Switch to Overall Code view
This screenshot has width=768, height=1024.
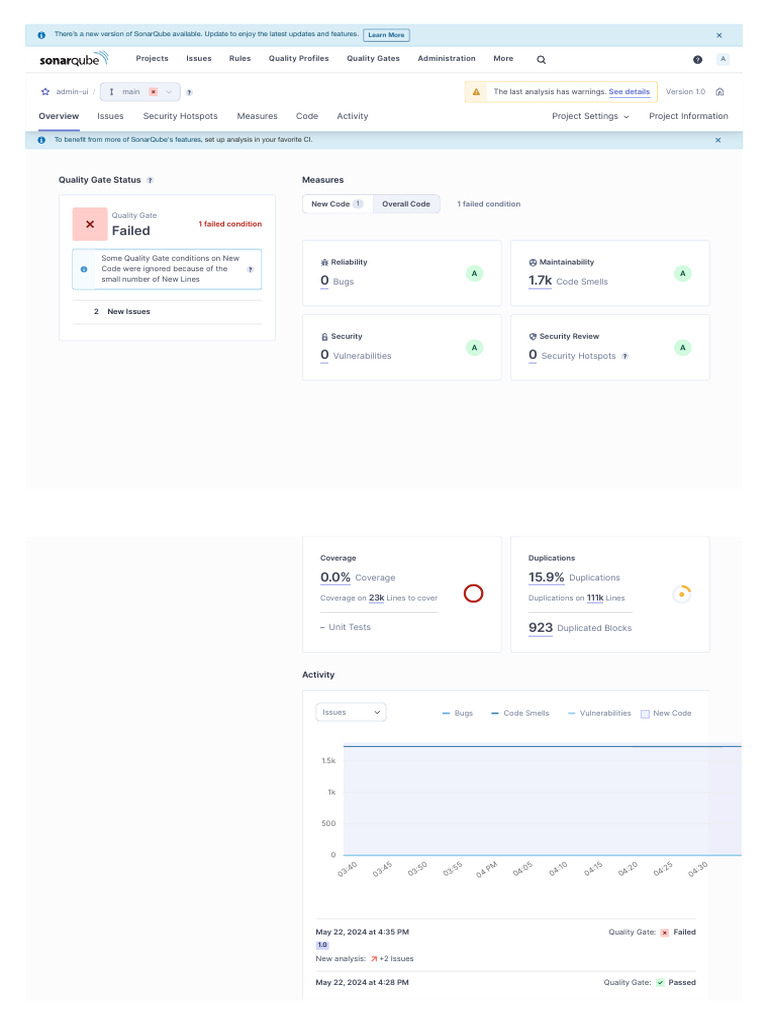[406, 204]
